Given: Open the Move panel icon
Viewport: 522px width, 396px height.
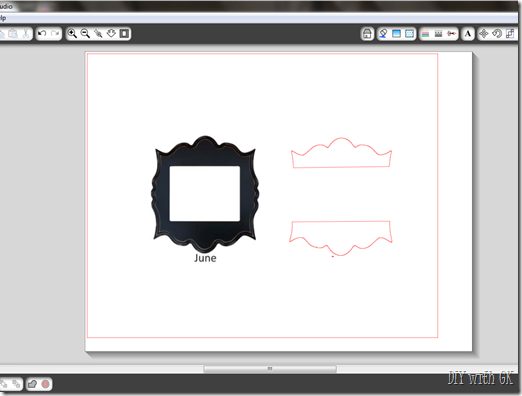Looking at the screenshot, I should point(484,34).
